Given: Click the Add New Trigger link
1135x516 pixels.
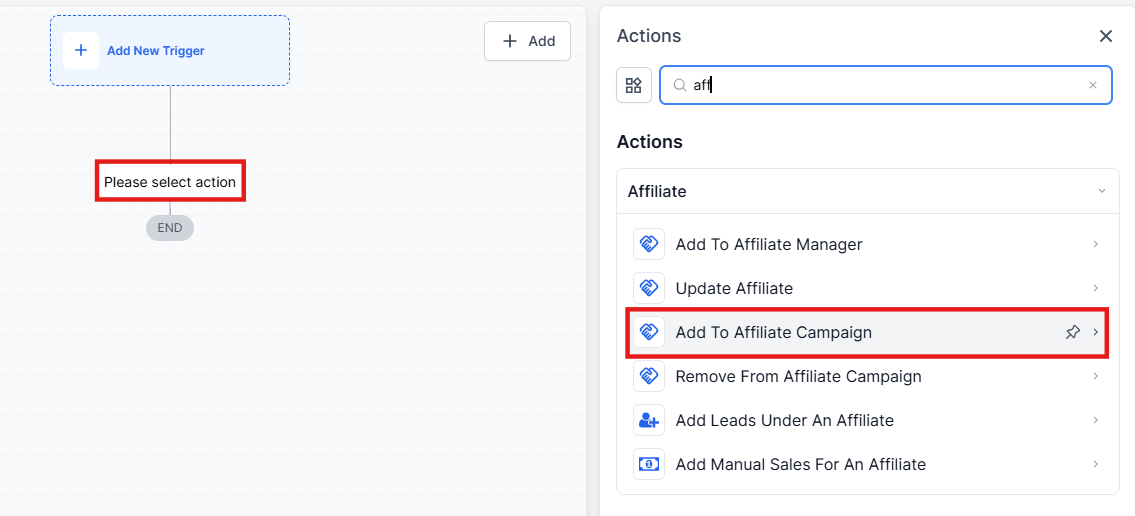Looking at the screenshot, I should (156, 50).
